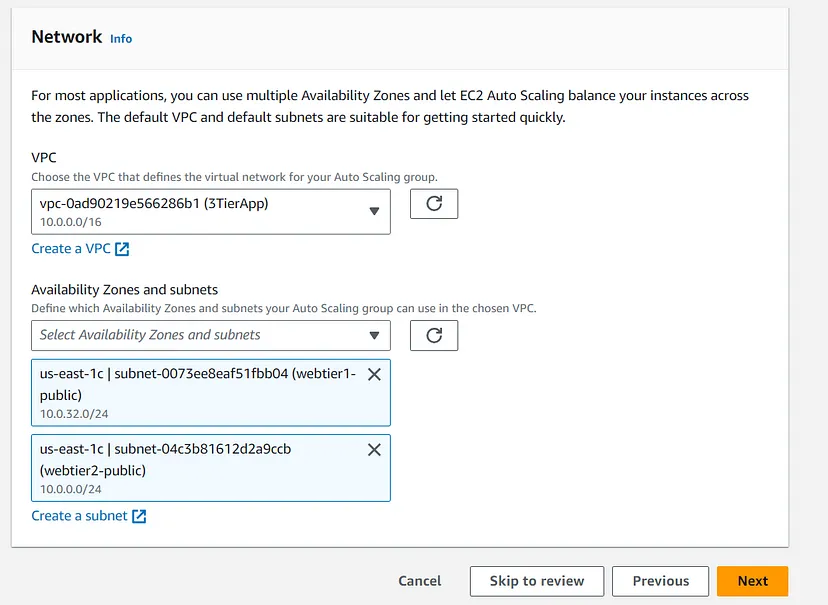The image size is (828, 605).
Task: Remove the webtier1-public subnet
Action: click(375, 374)
